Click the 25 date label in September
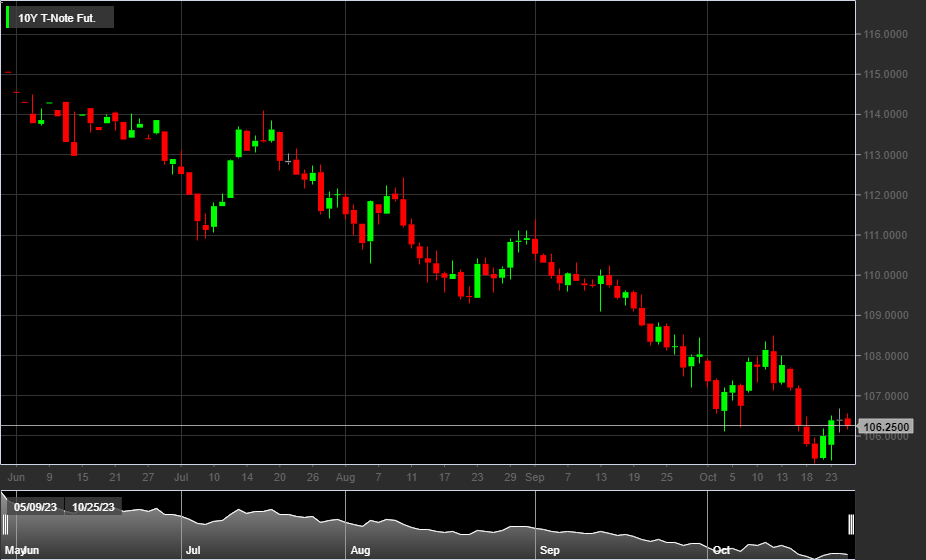This screenshot has height=560, width=926. point(666,477)
